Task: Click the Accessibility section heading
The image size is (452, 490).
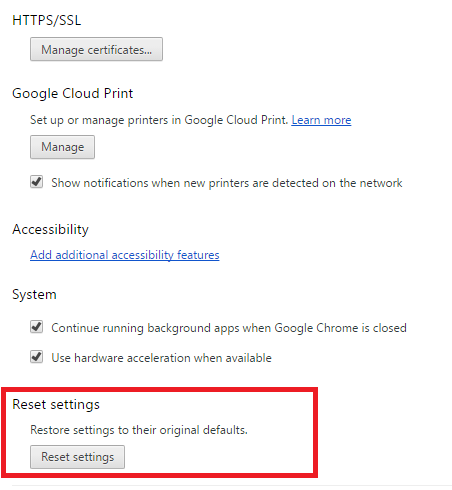Action: (x=50, y=229)
